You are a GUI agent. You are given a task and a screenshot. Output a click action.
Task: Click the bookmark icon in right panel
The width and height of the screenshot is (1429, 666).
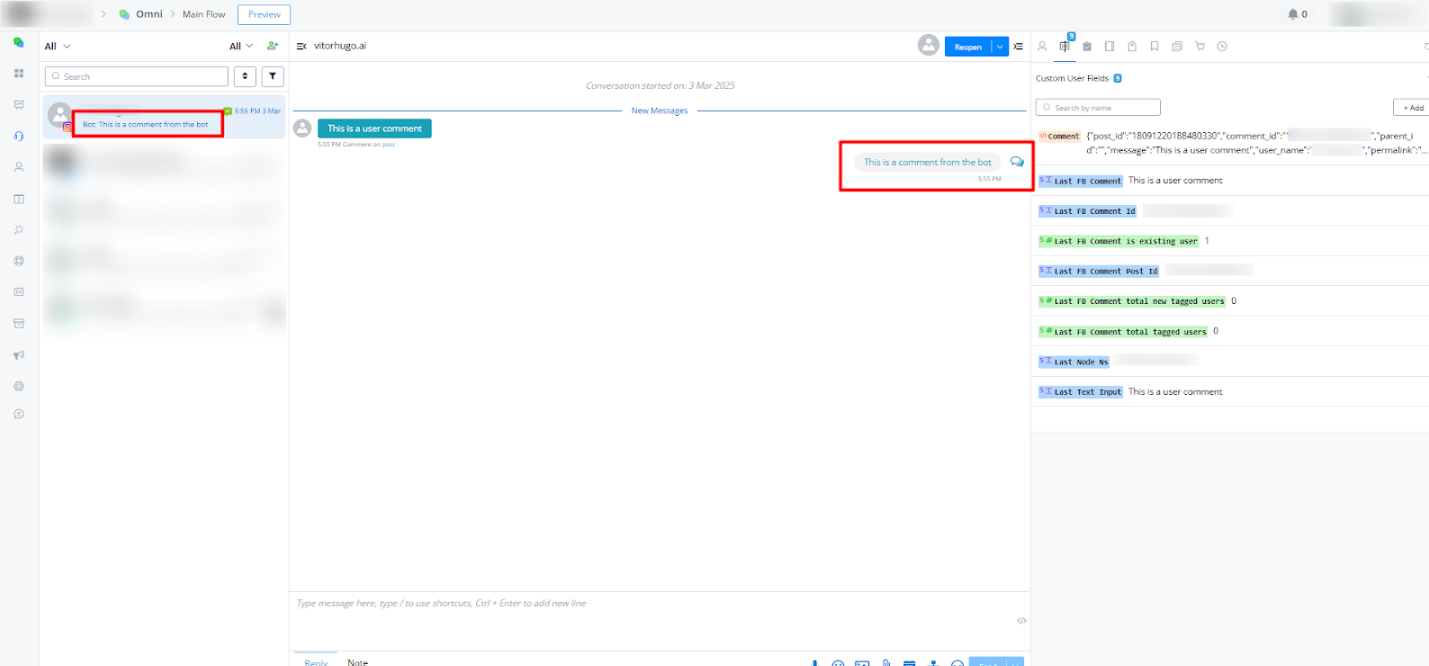click(x=1154, y=46)
